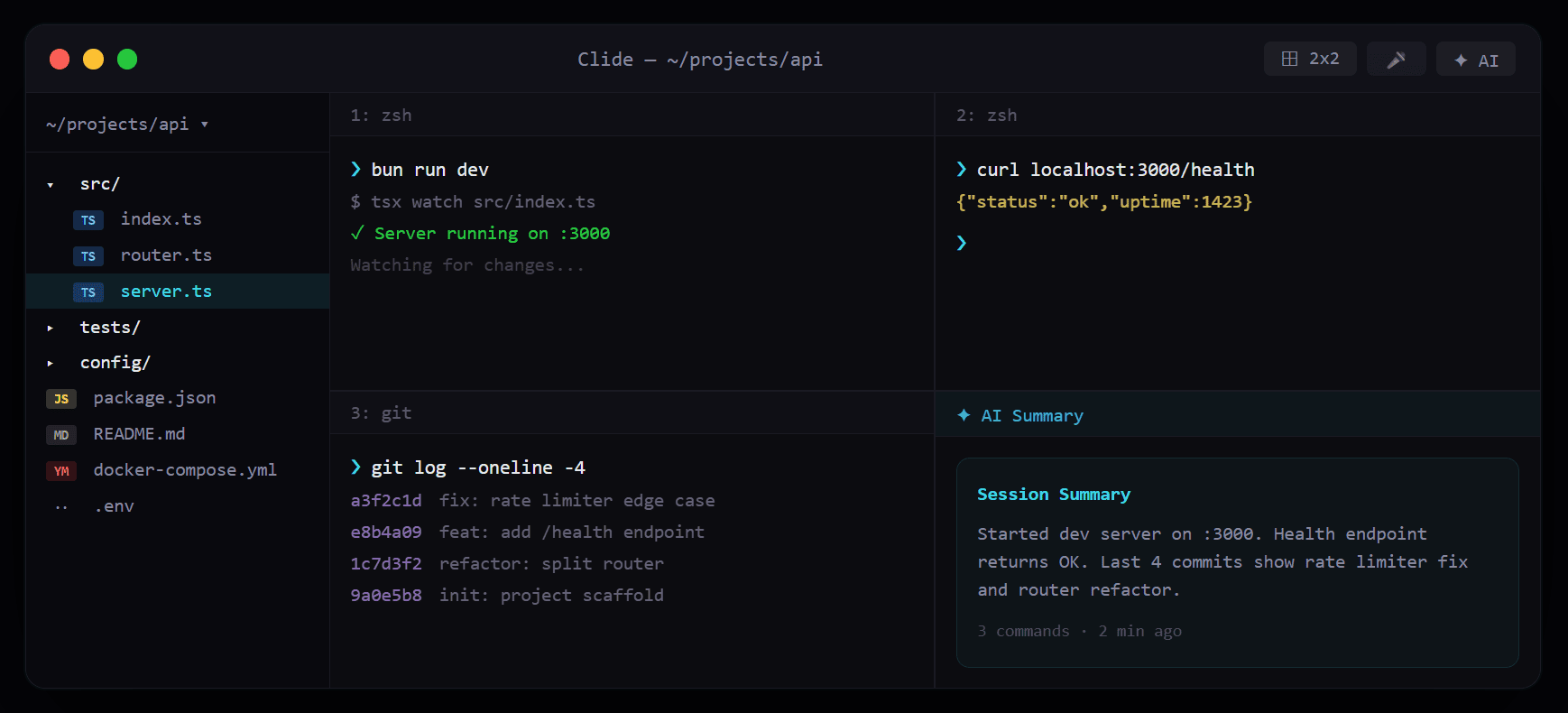Click 'init: project scaffold' message
The width and height of the screenshot is (1568, 713).
coord(551,595)
